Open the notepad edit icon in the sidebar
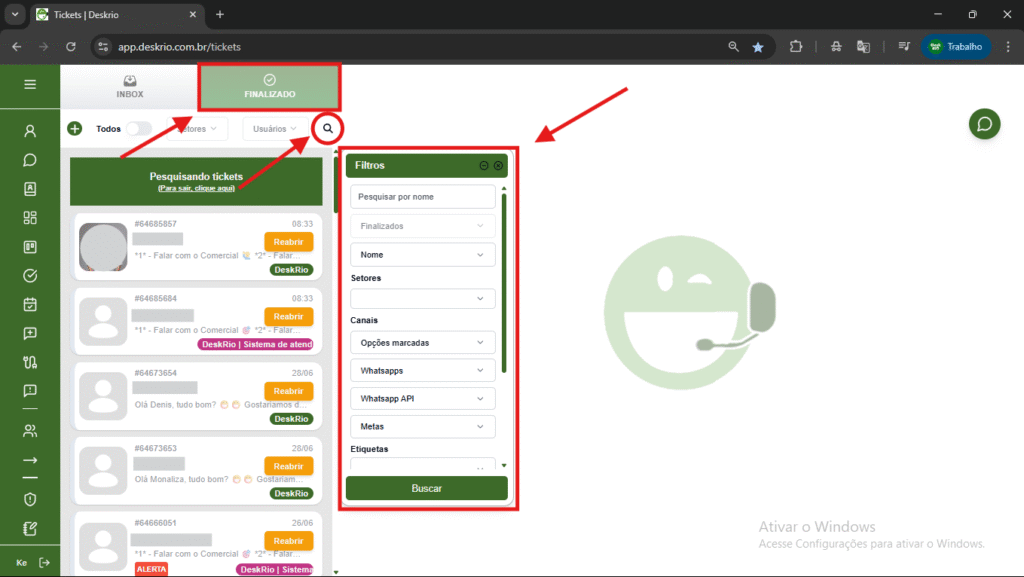Image resolution: width=1024 pixels, height=577 pixels. [30, 528]
